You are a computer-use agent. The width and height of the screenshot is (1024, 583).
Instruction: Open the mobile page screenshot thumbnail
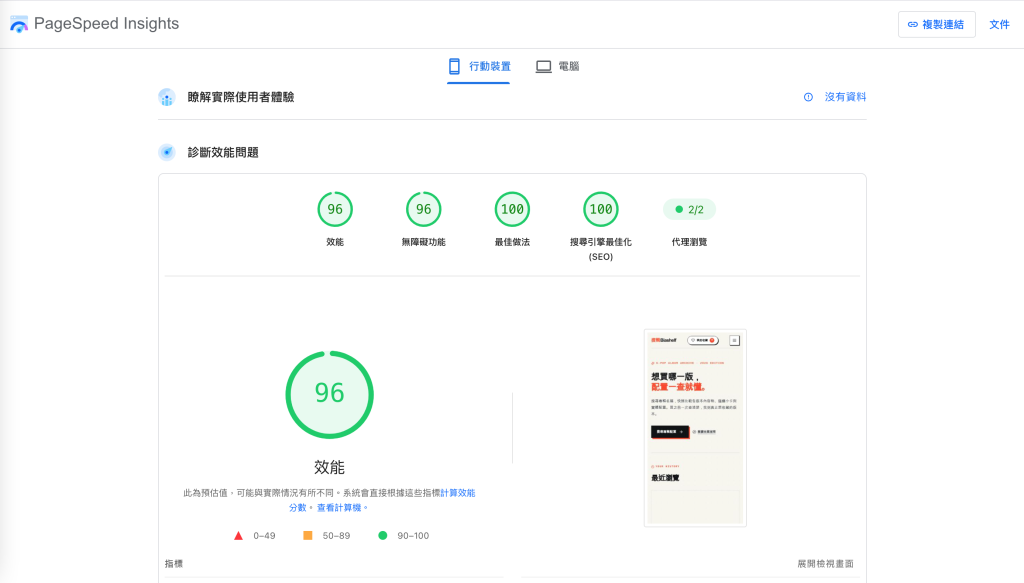tap(695, 428)
